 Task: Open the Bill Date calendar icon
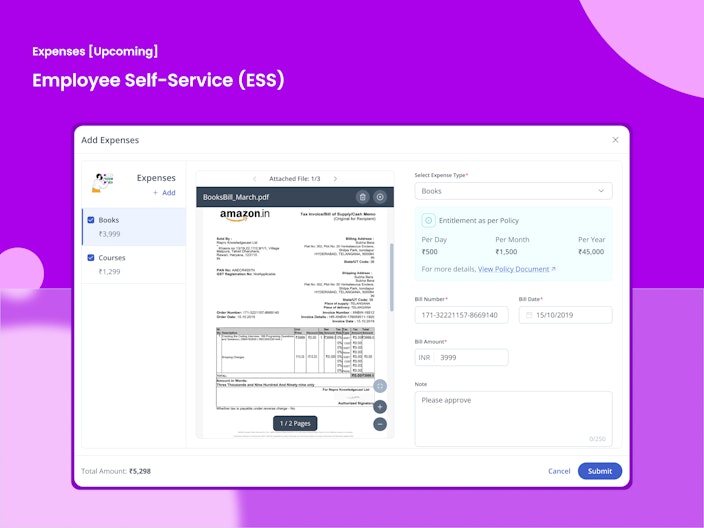pos(529,315)
